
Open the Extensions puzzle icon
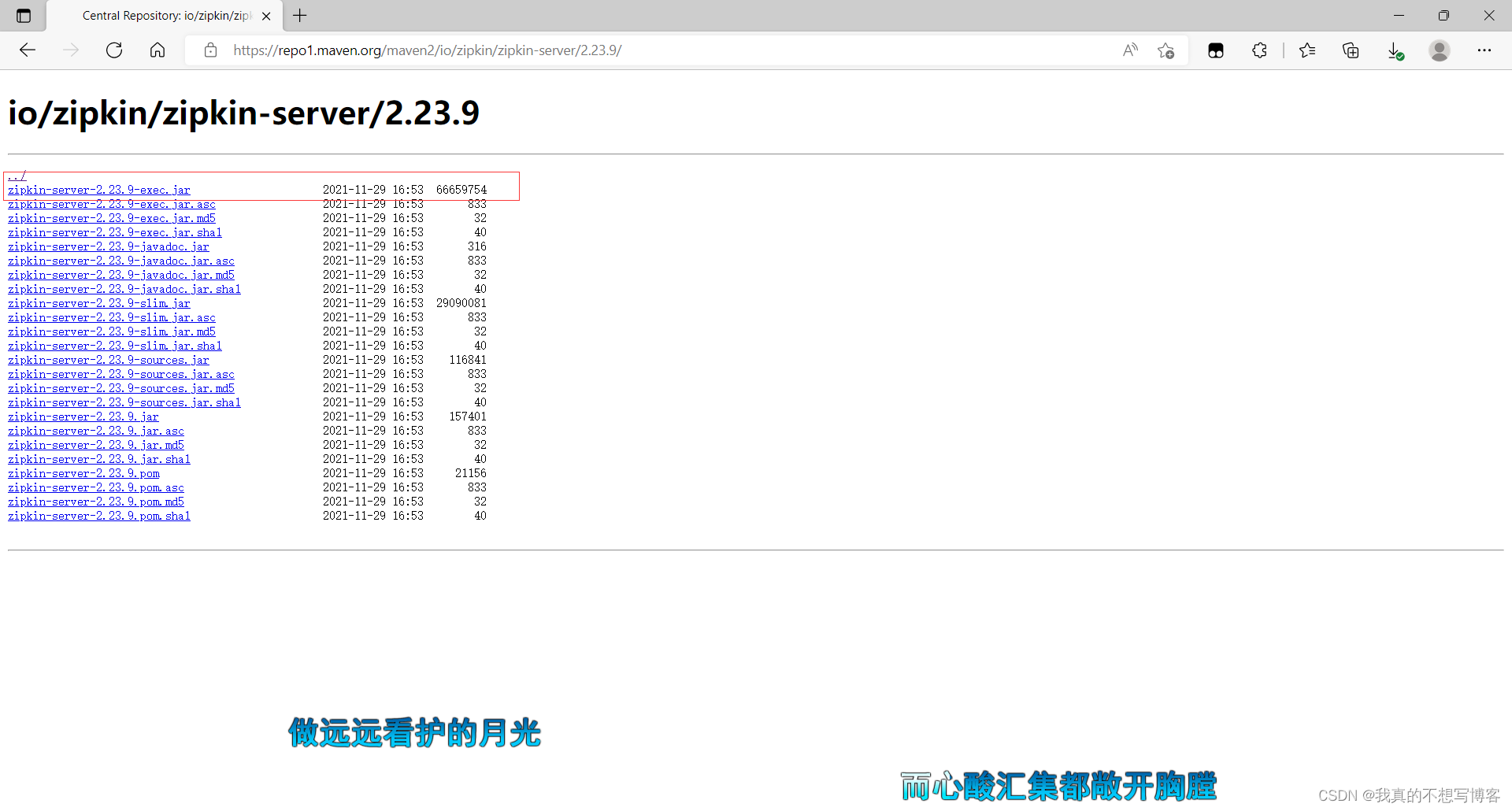tap(1259, 50)
